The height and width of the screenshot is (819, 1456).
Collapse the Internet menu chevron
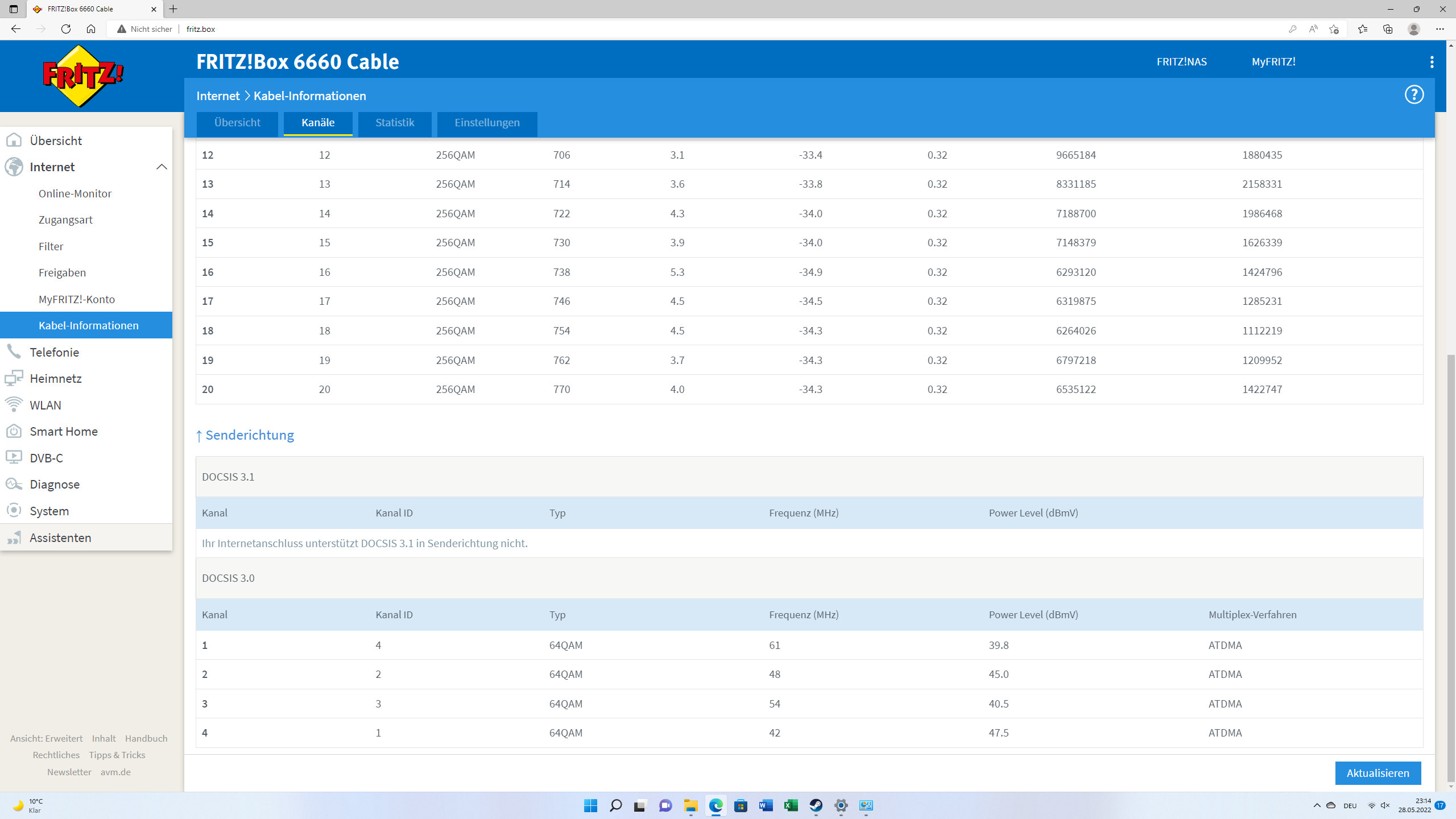pyautogui.click(x=162, y=167)
